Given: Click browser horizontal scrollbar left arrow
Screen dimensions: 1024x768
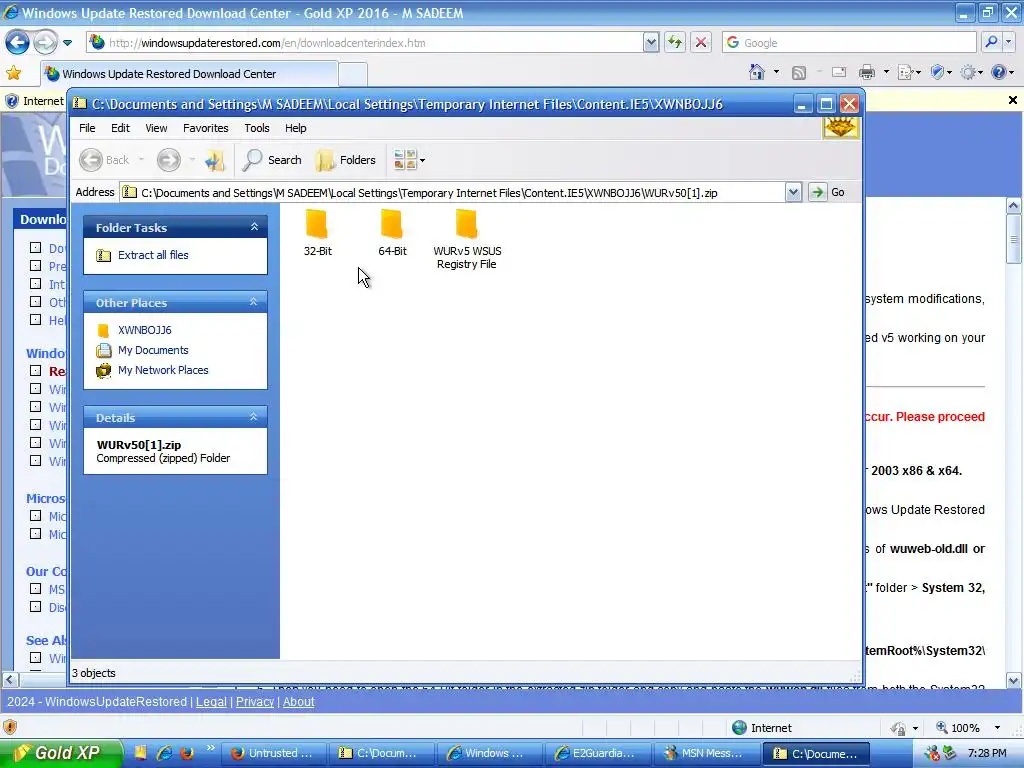Looking at the screenshot, I should pyautogui.click(x=9, y=680).
